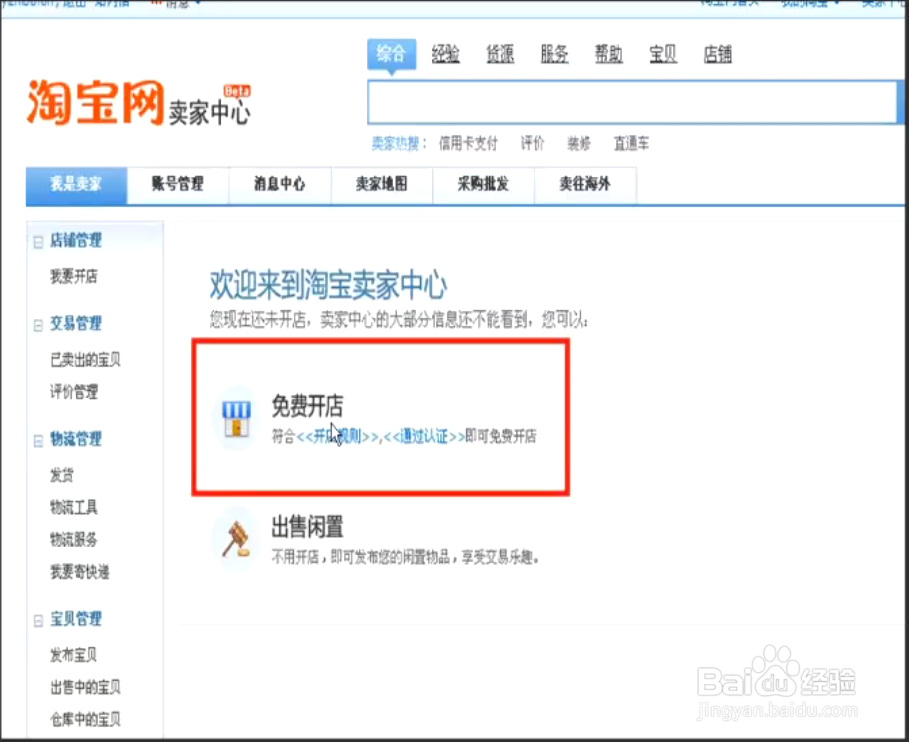The width and height of the screenshot is (909, 742).
Task: Open 仓库中的宝贝 in the sidebar
Action: pos(85,719)
